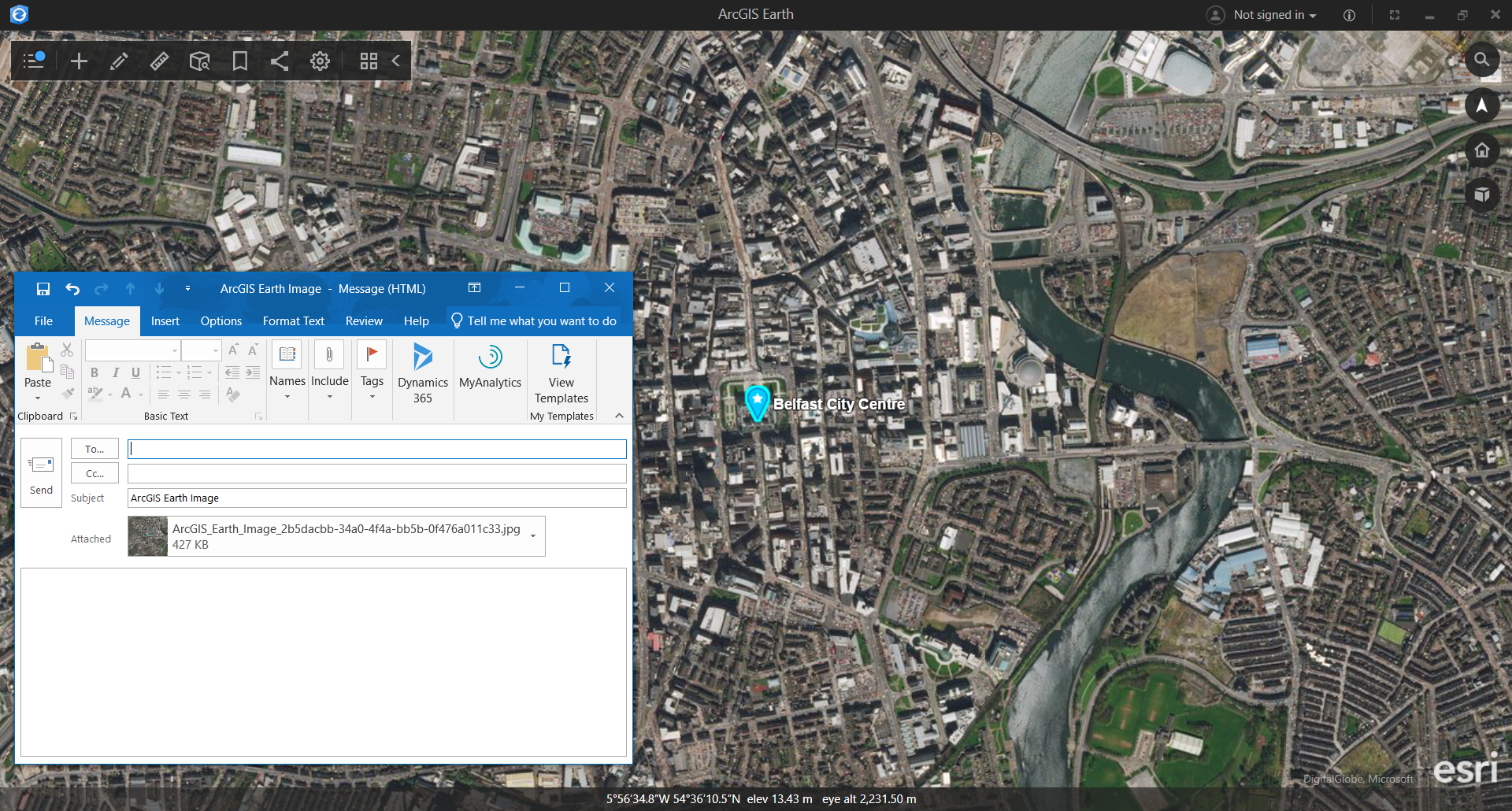Select the Message ribbon tab
The height and width of the screenshot is (811, 1512).
[107, 321]
